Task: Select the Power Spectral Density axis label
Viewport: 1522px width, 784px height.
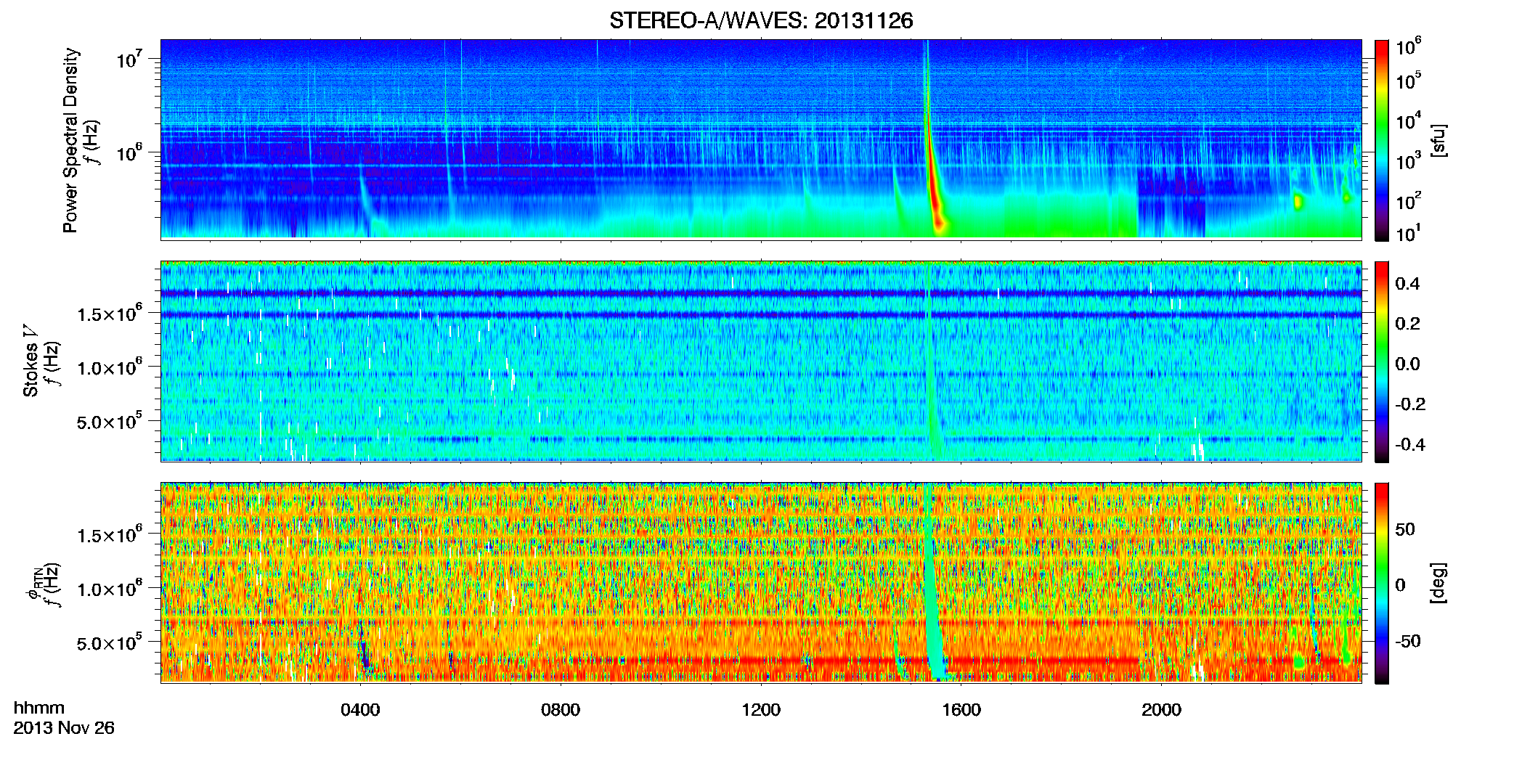Action: [x=70, y=140]
